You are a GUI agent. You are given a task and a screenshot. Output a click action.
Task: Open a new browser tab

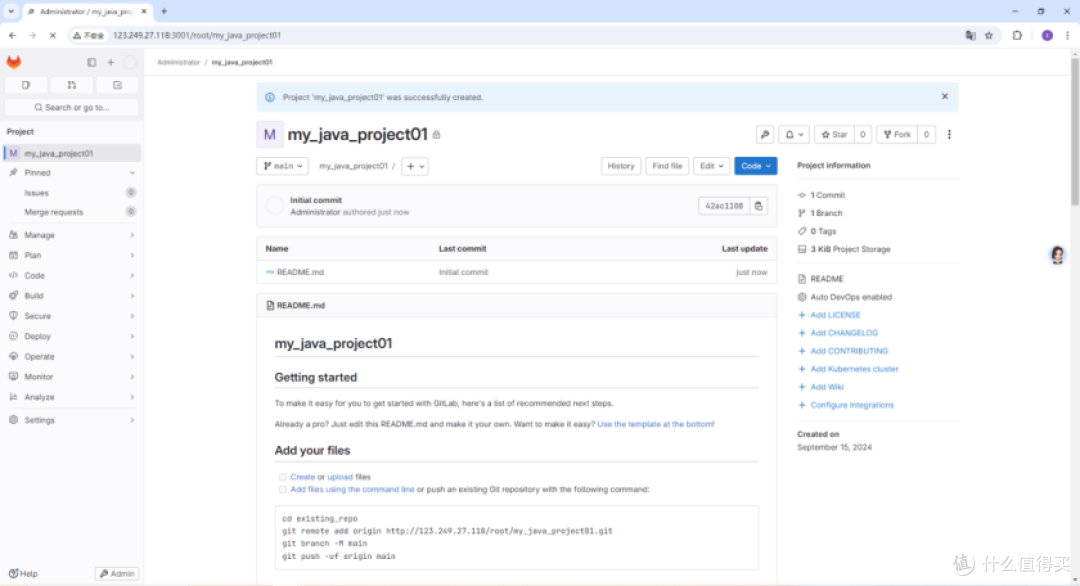(164, 11)
